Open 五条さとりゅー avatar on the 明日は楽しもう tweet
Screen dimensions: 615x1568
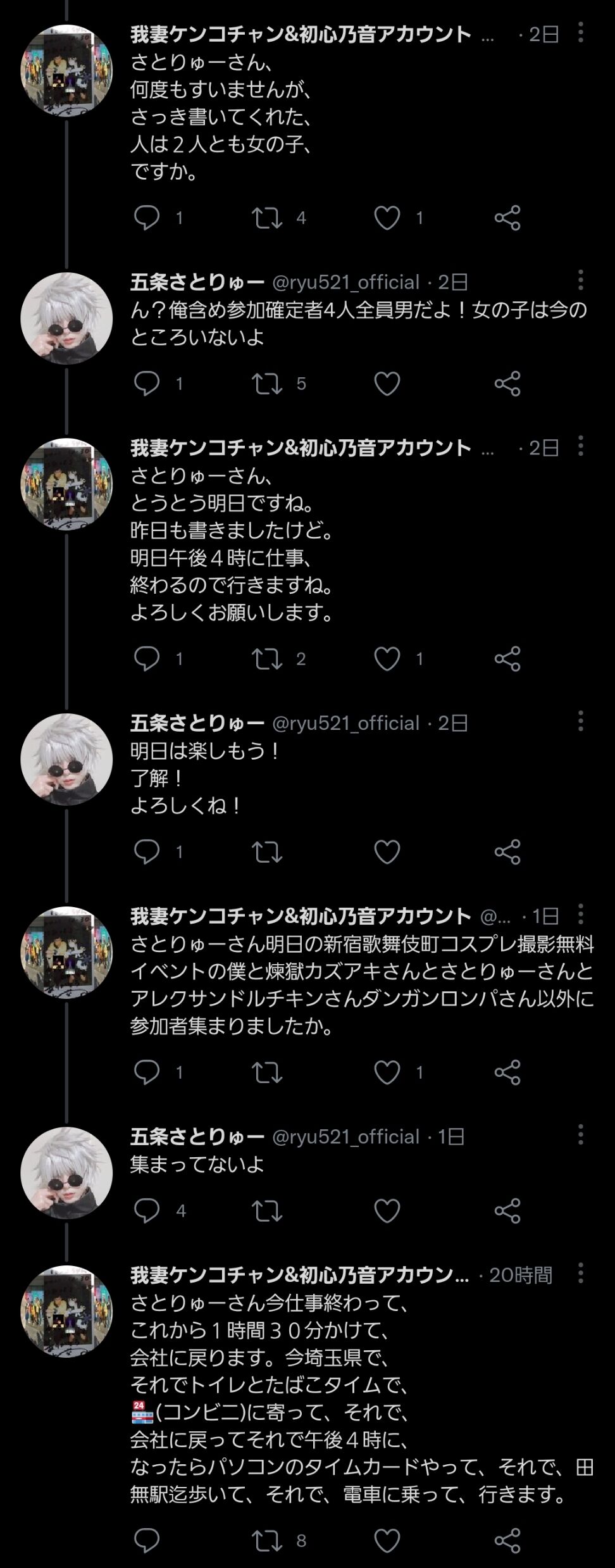coord(66,760)
